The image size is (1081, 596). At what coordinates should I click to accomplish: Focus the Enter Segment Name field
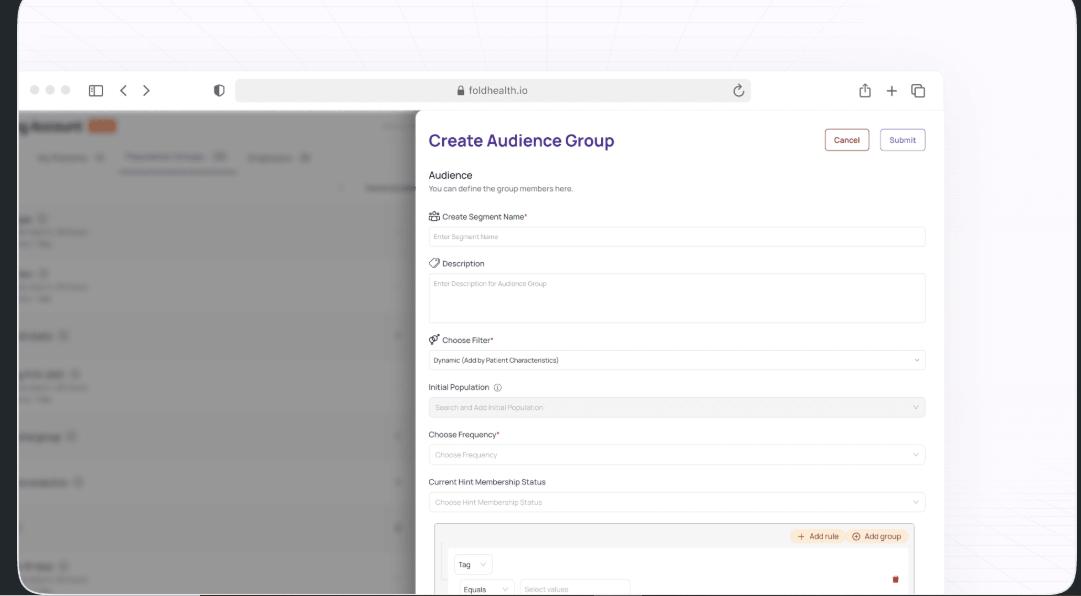coord(676,237)
